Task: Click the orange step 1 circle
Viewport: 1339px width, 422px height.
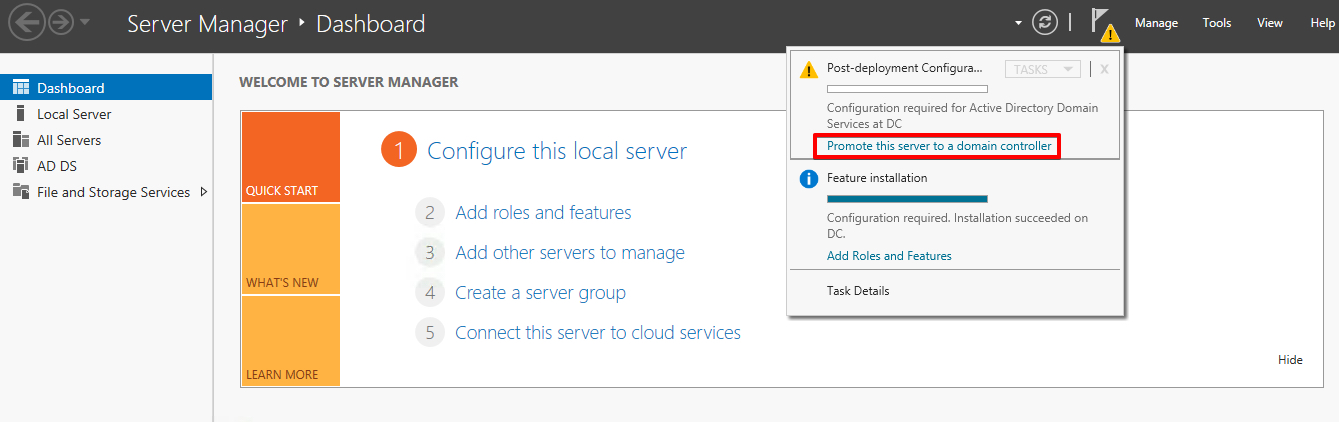Action: click(x=398, y=151)
